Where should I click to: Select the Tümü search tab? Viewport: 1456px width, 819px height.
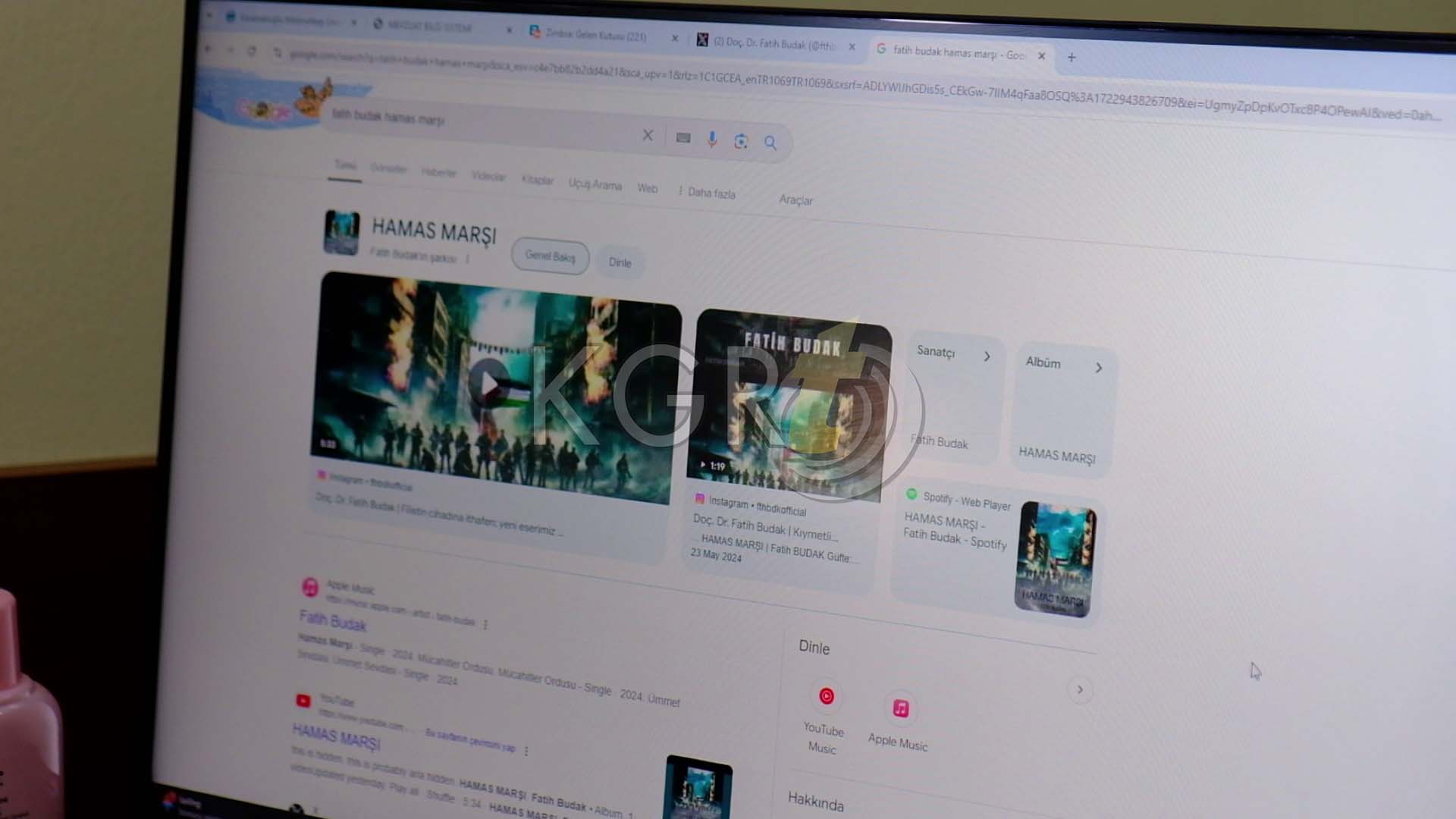[345, 165]
